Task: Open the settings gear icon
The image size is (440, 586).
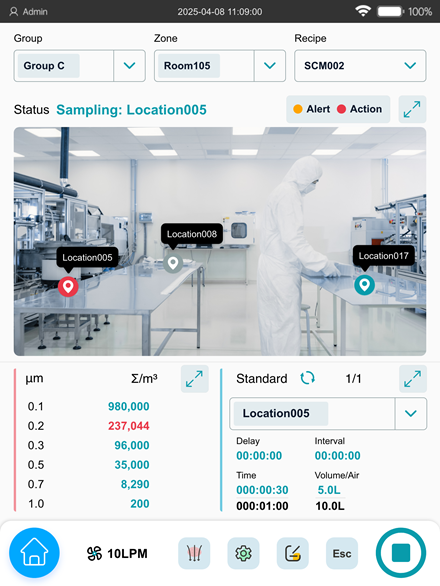Action: [243, 553]
